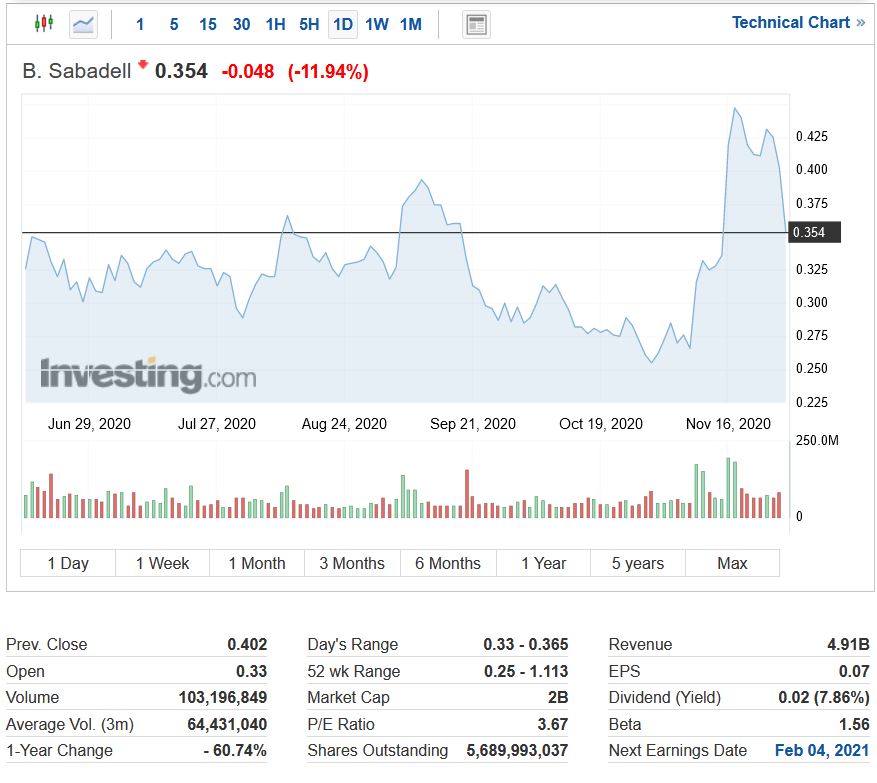Click the -0.048 price change value
This screenshot has width=877, height=783.
point(248,72)
